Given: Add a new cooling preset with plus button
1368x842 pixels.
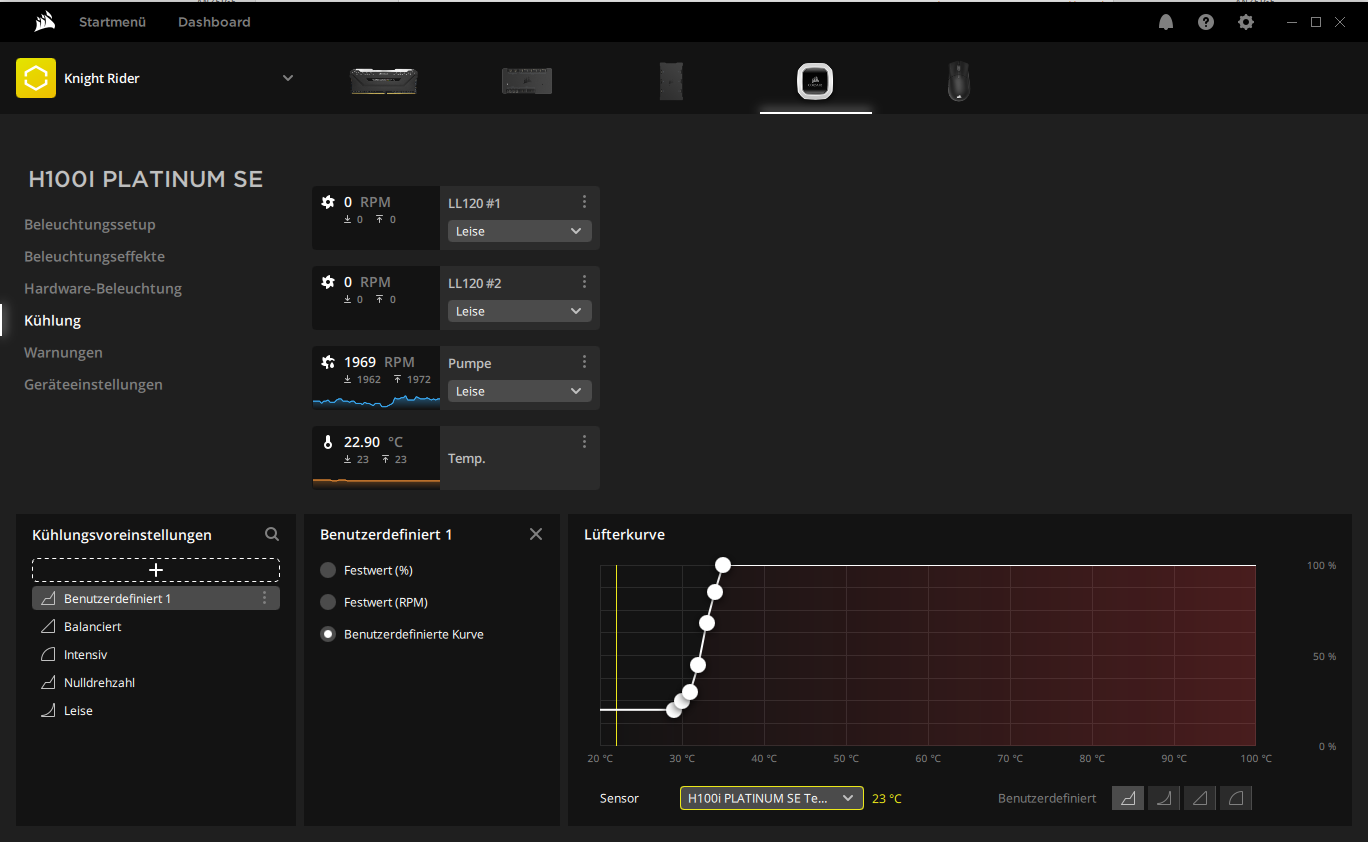Looking at the screenshot, I should click(x=156, y=570).
